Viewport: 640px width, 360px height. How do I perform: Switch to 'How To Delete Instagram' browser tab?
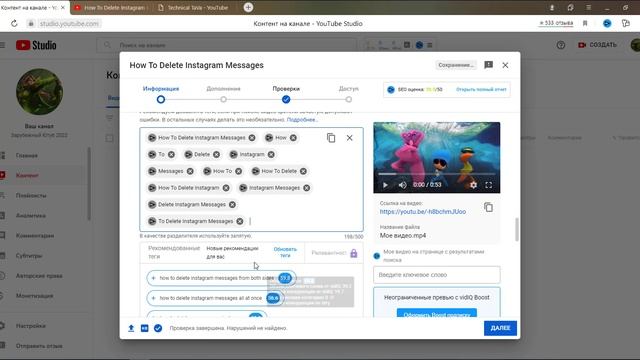[x=110, y=7]
